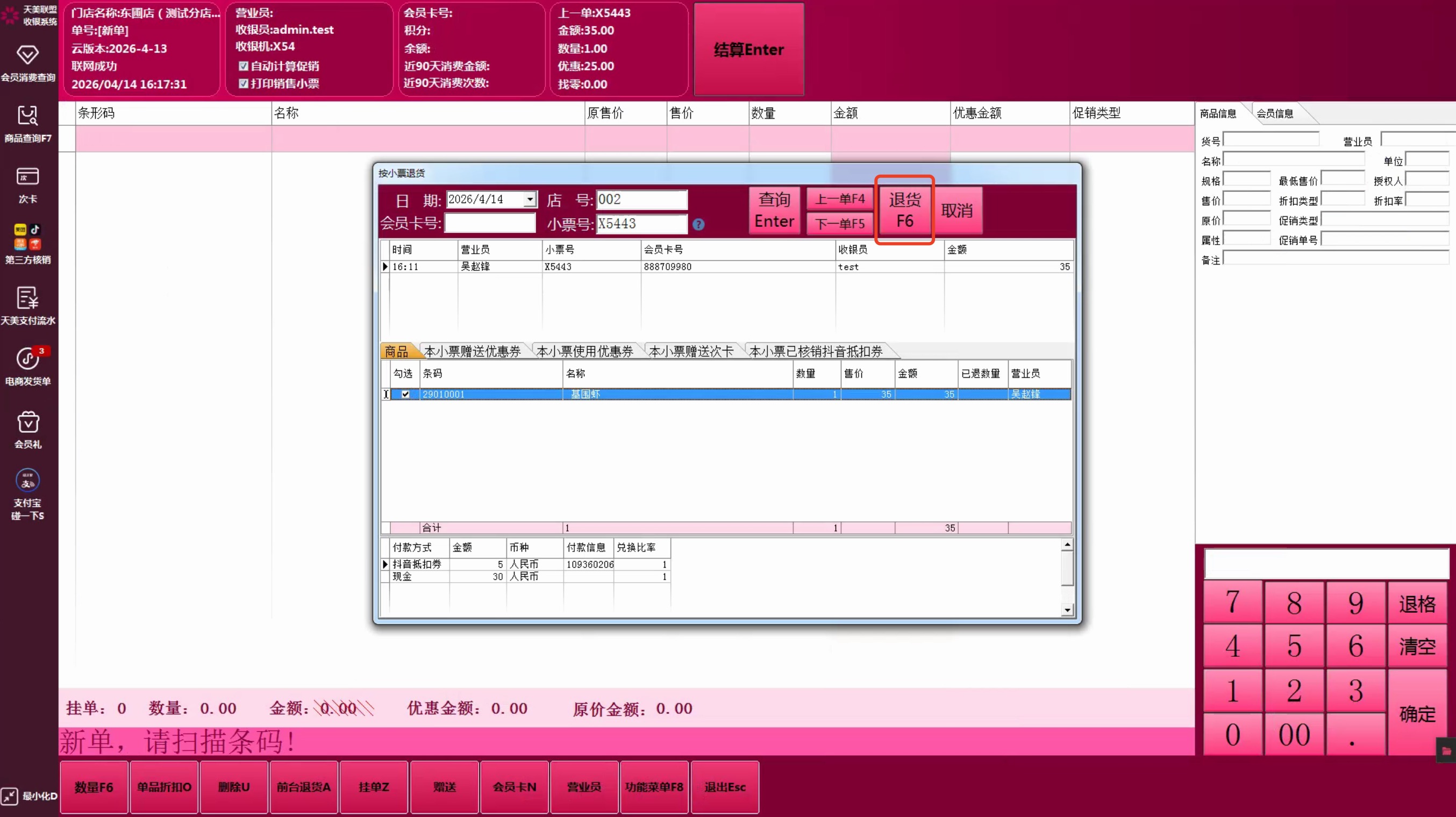
Task: Uncheck the 基围虾 item row checkbox
Action: (x=405, y=395)
